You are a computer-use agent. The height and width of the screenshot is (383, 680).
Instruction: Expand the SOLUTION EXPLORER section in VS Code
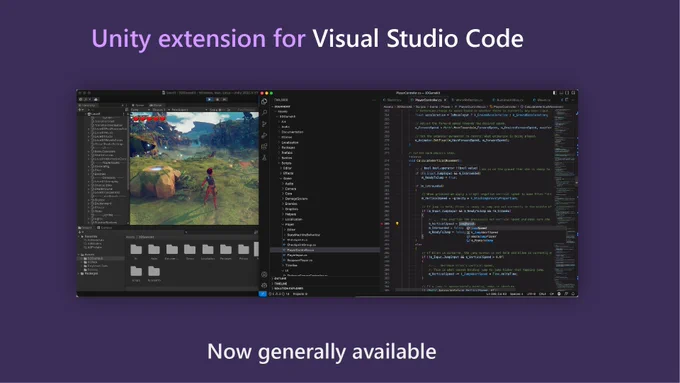(x=325, y=288)
